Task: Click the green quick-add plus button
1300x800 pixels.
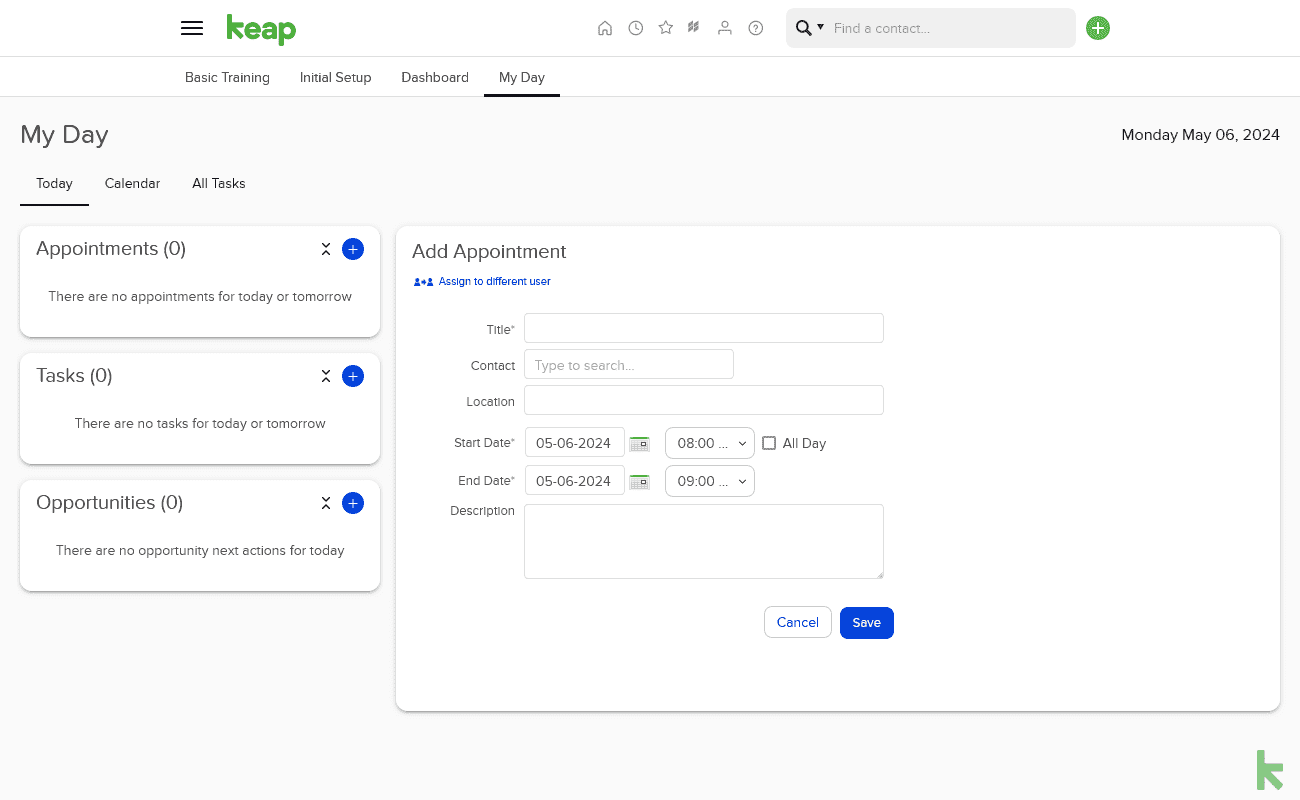Action: tap(1098, 28)
